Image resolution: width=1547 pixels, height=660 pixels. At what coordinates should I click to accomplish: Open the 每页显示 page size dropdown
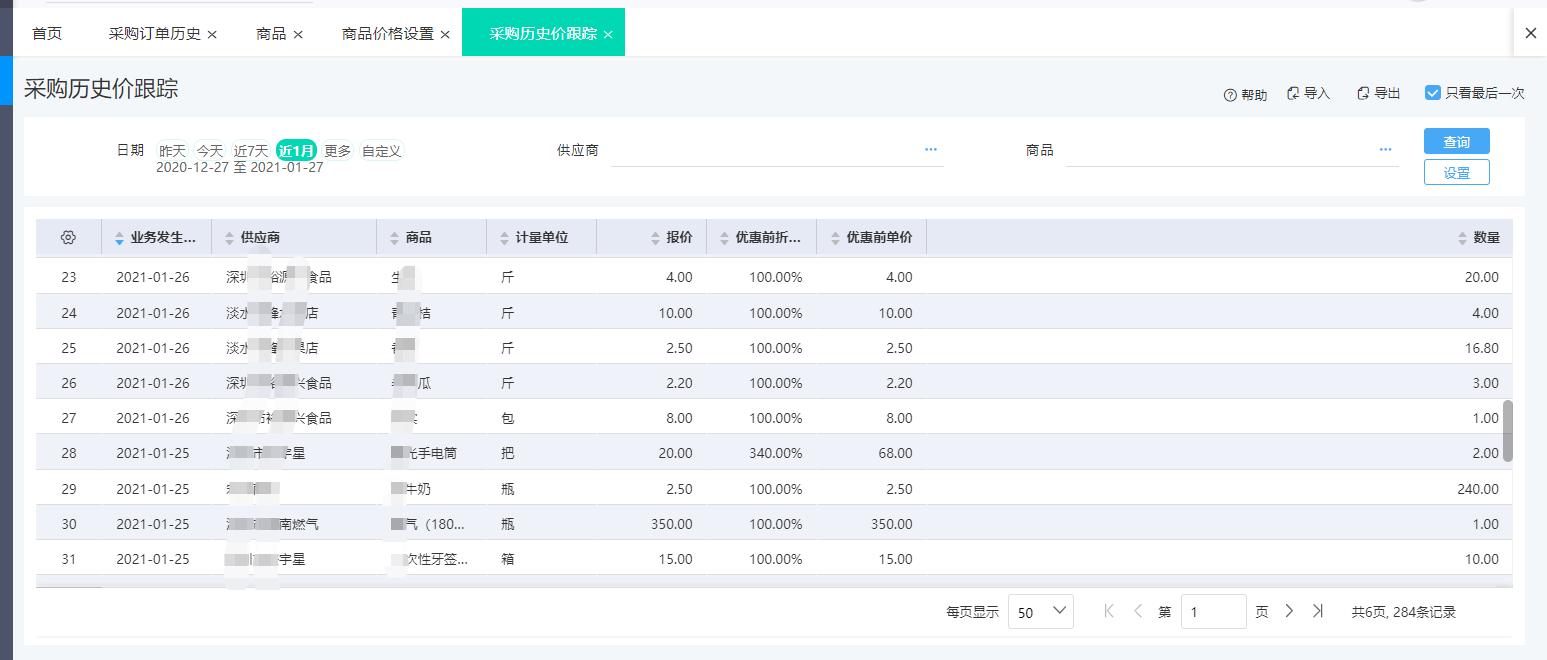click(x=1040, y=611)
